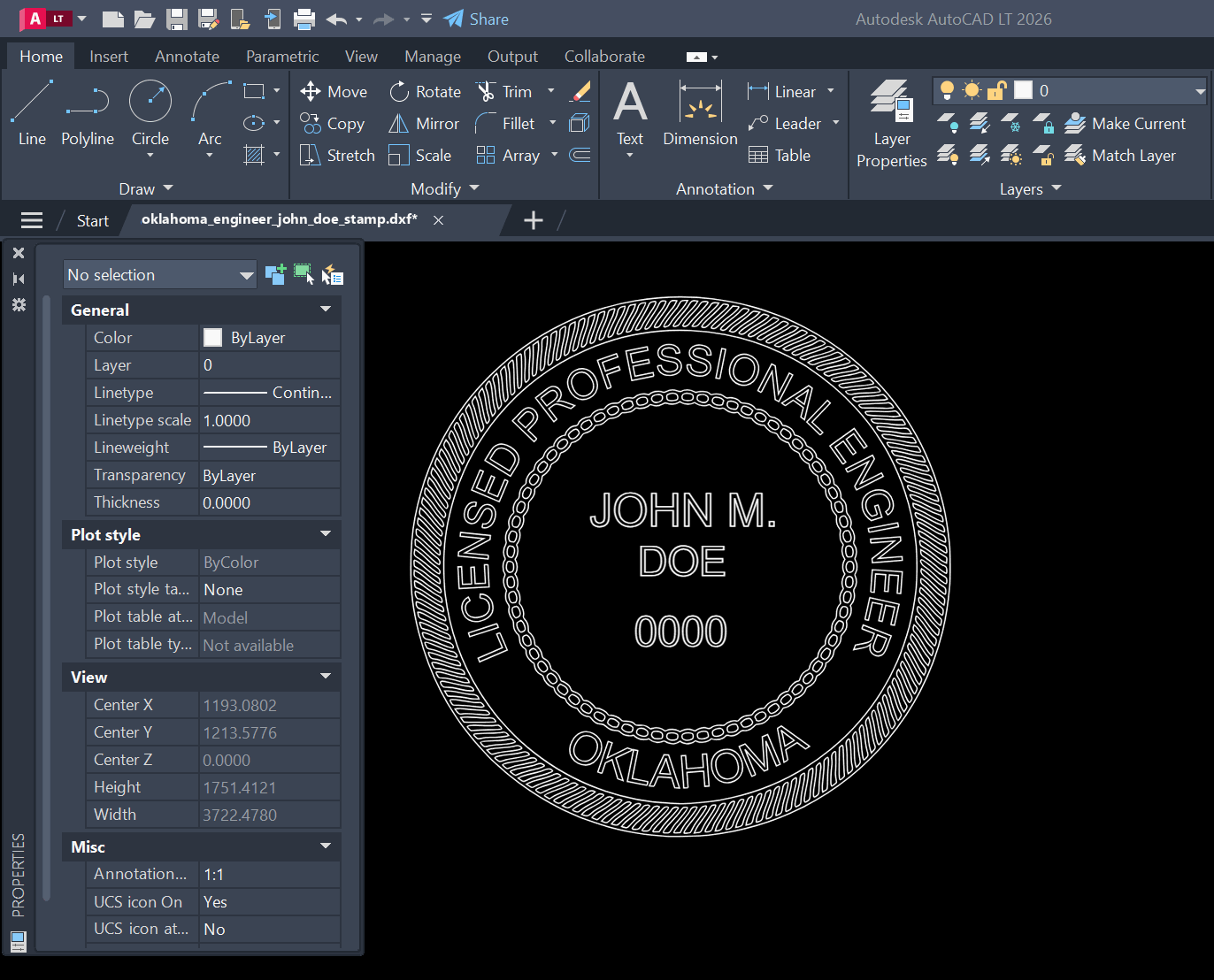Open the View ribbon tab
This screenshot has height=980, width=1214.
click(x=361, y=56)
